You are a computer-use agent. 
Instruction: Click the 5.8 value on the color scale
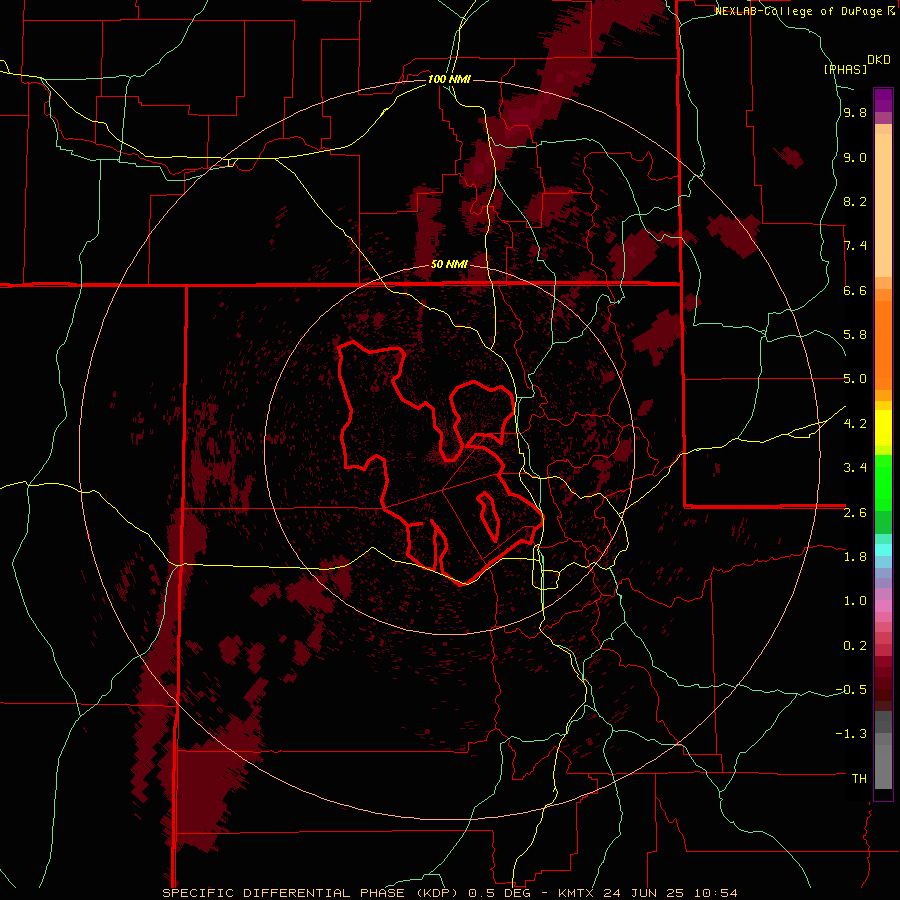(855, 335)
